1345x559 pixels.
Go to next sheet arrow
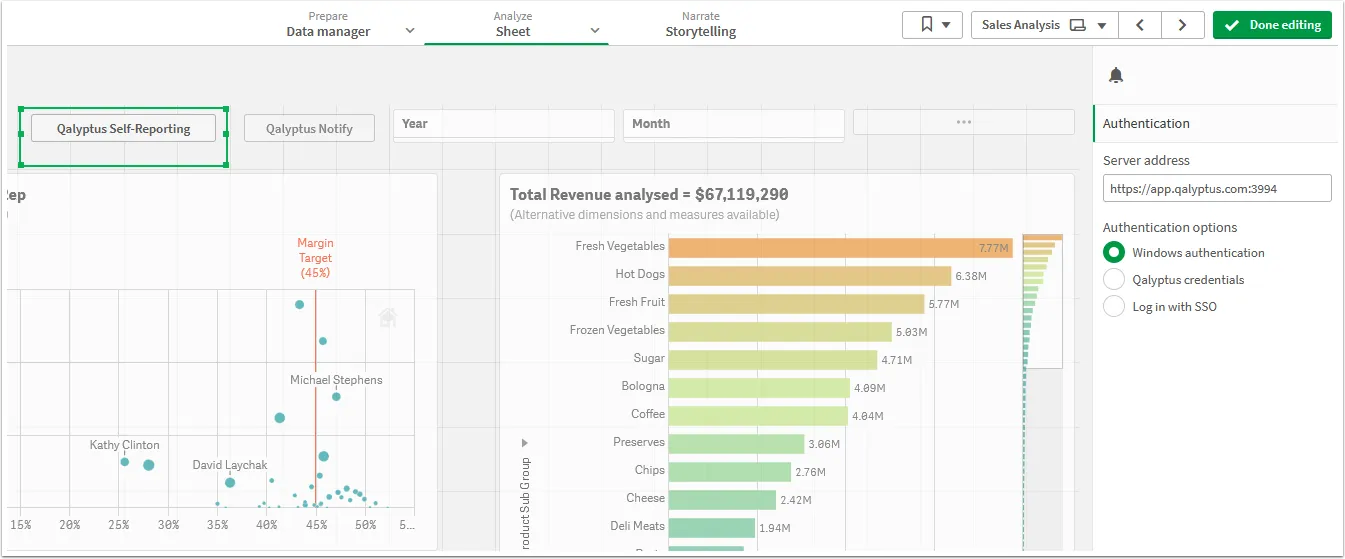coord(1182,25)
